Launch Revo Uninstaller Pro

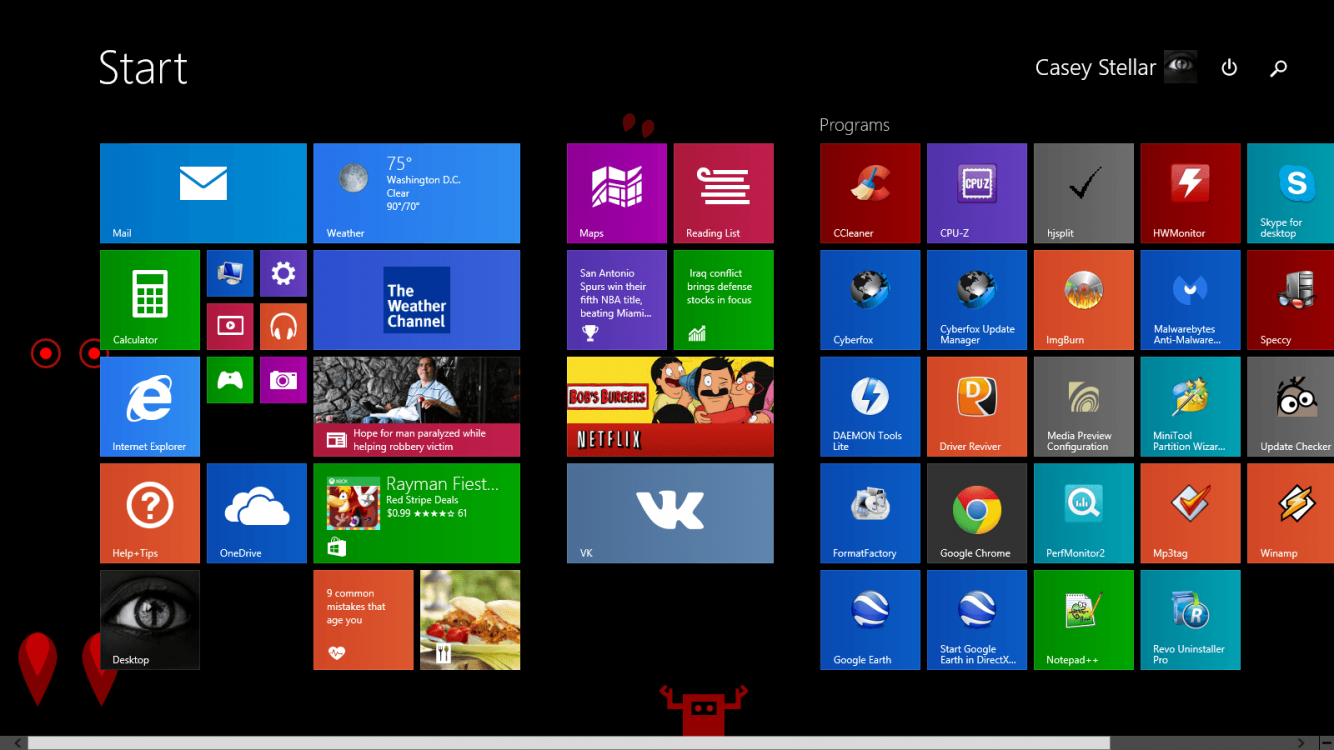click(x=1190, y=620)
